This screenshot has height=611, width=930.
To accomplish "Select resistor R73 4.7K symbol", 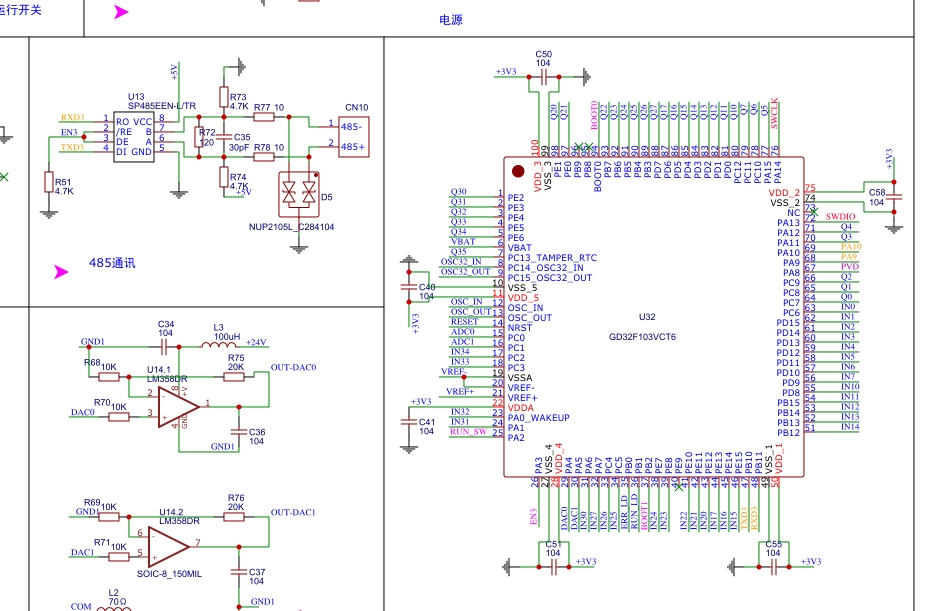I will click(x=224, y=97).
